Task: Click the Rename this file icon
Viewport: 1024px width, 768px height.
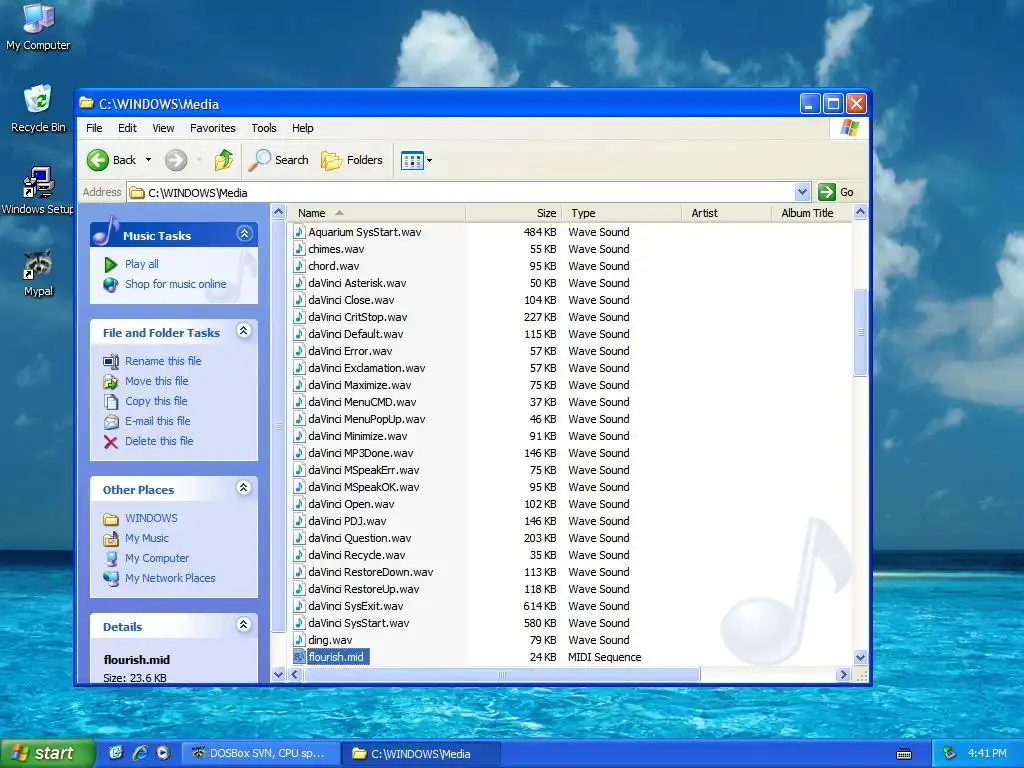Action: coord(111,361)
